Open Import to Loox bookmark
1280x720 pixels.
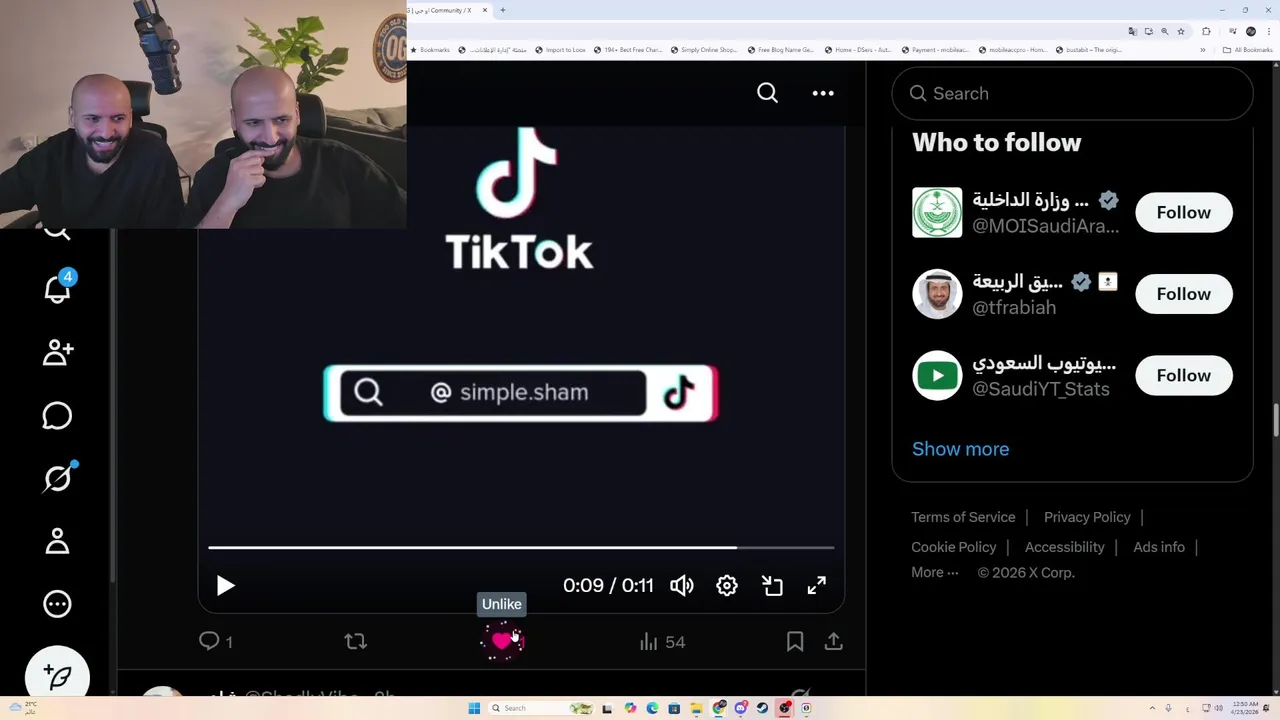[x=560, y=50]
